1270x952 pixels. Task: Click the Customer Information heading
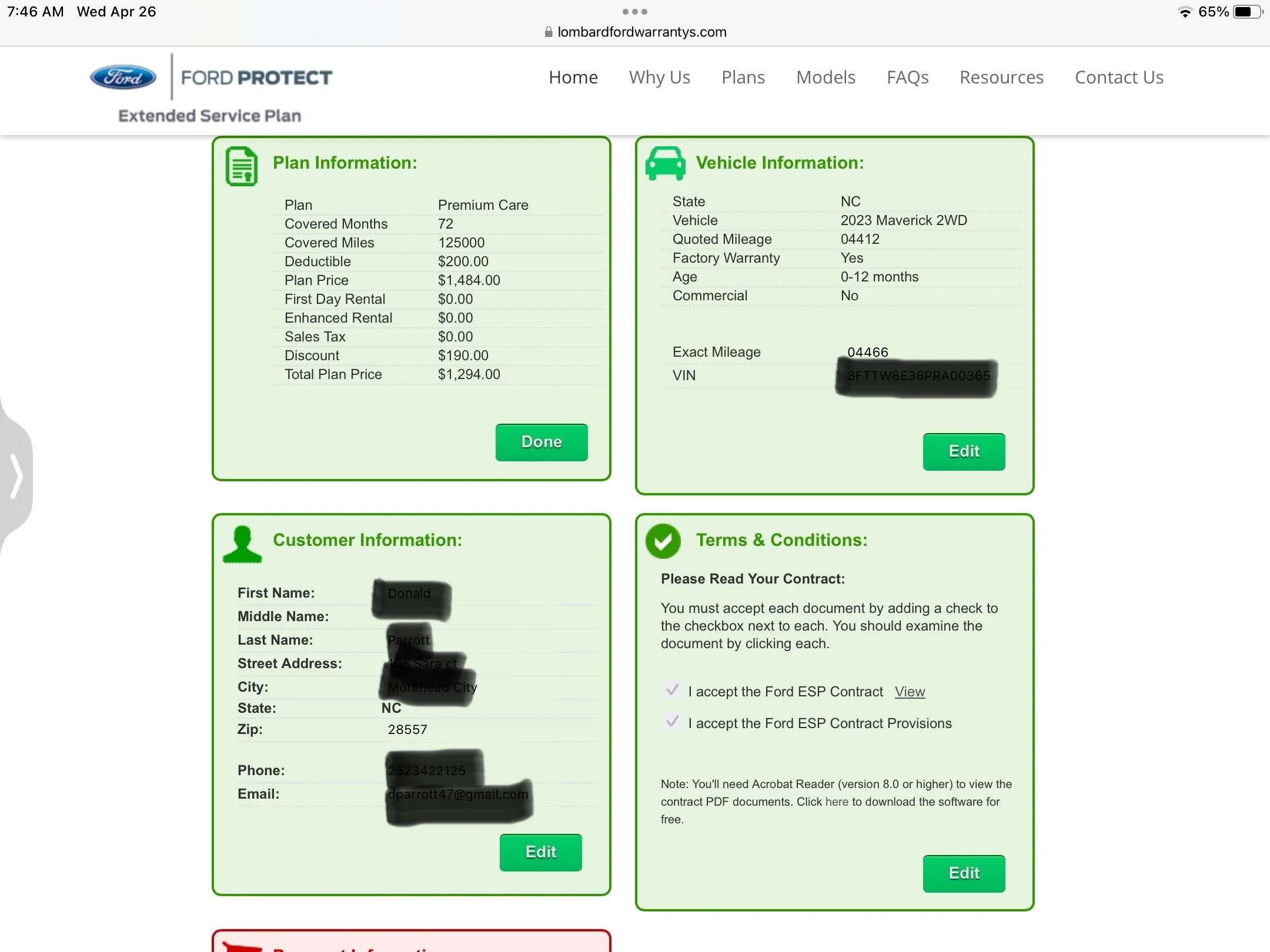pyautogui.click(x=367, y=540)
